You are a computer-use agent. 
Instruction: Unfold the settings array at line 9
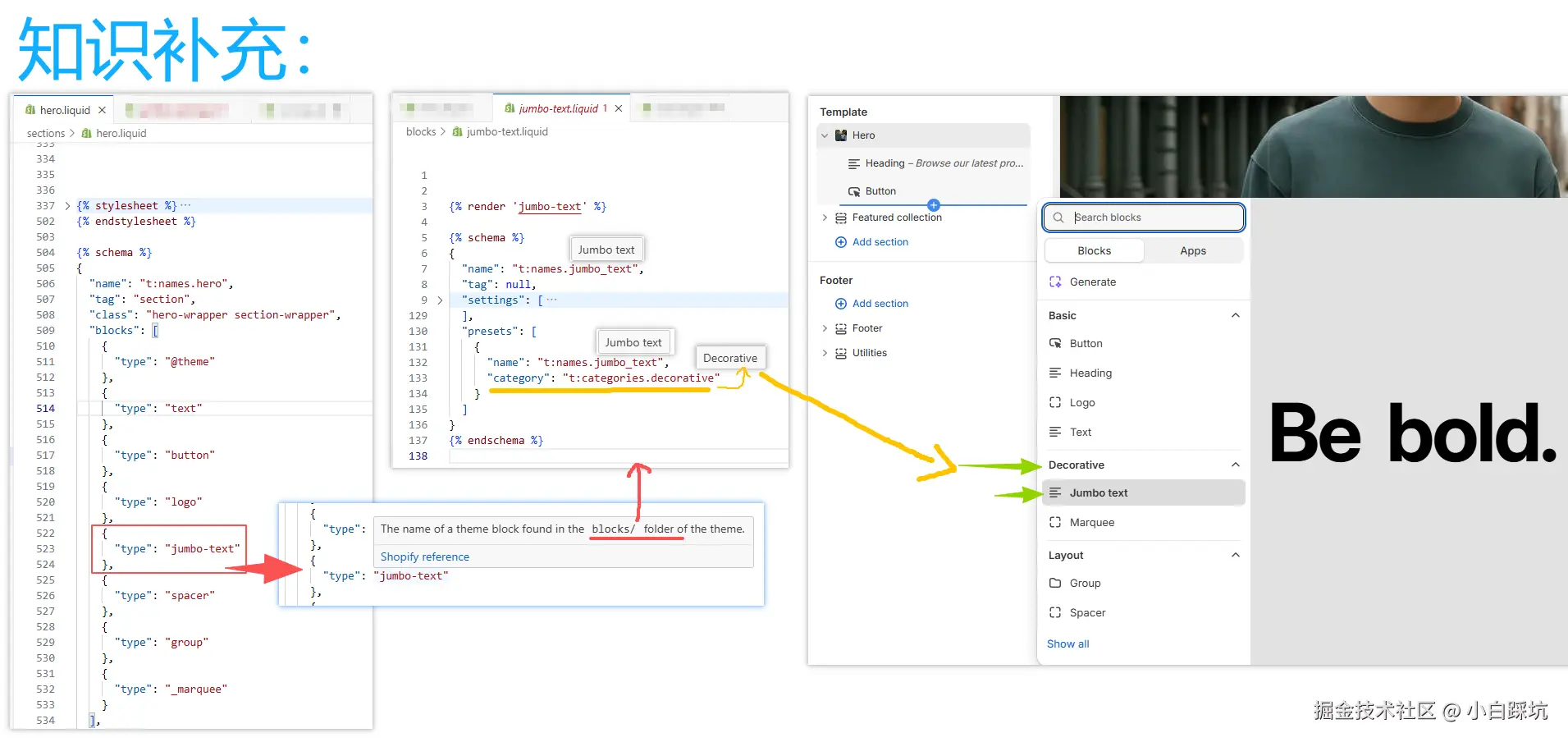(440, 300)
